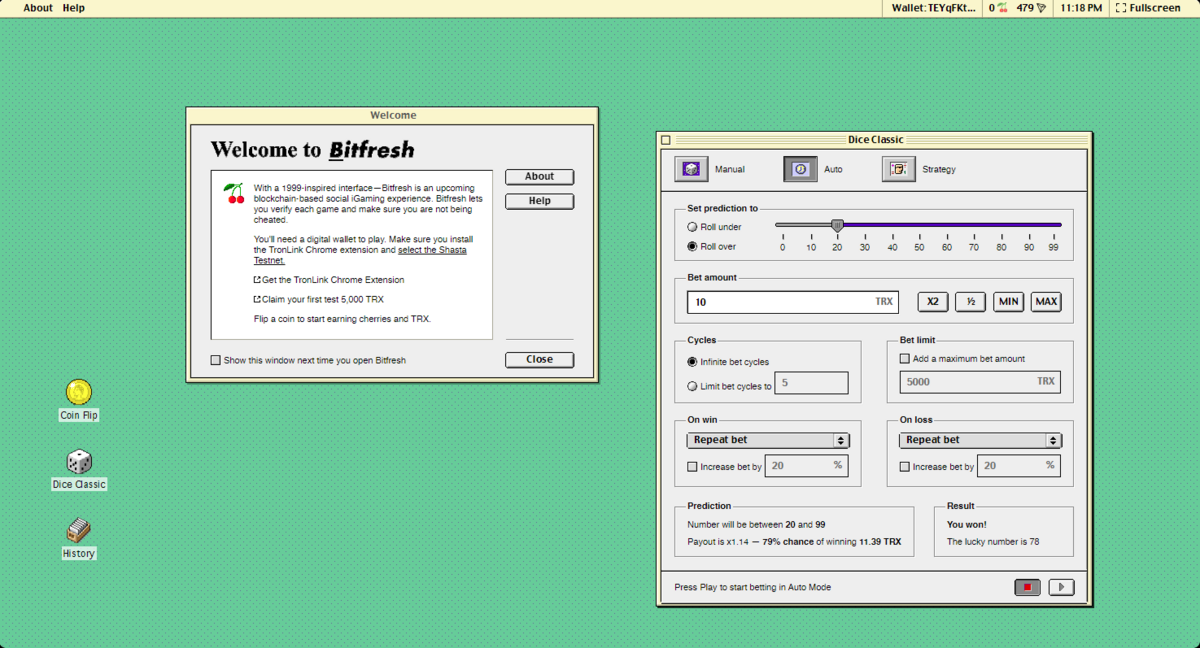
Task: Click the On loss increase percent field
Action: click(1019, 466)
